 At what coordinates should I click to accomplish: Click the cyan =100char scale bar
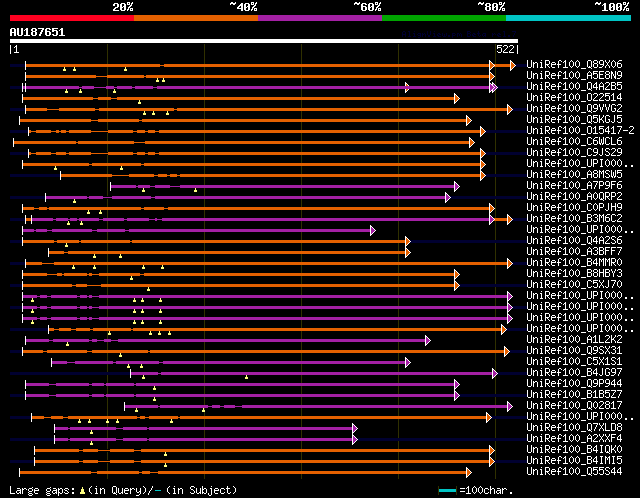(x=447, y=490)
